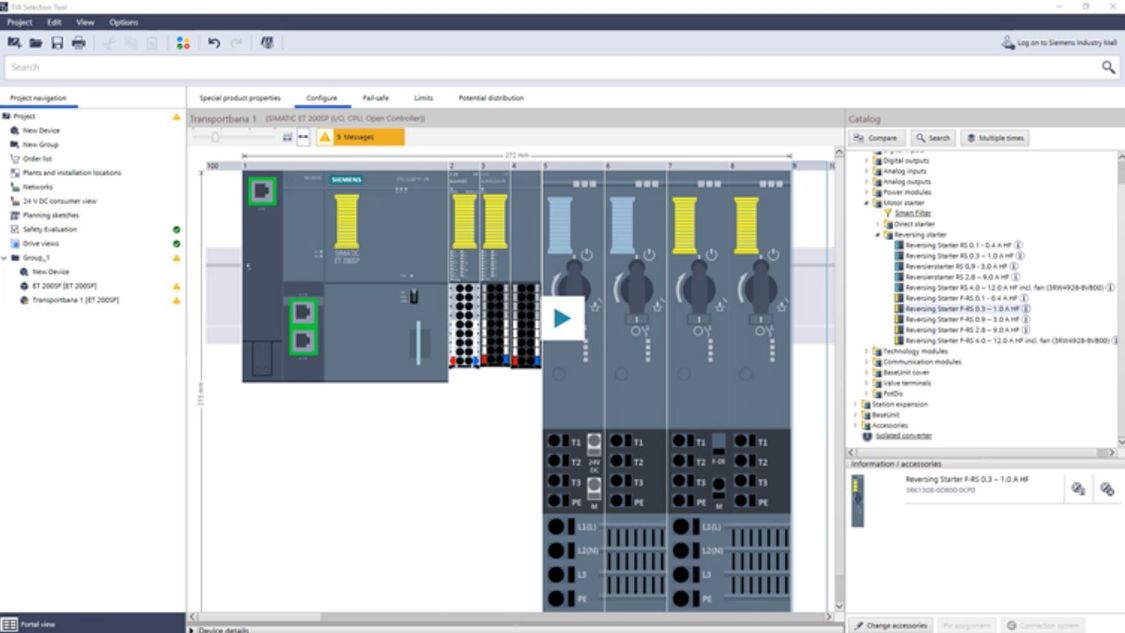Click New Device under Group_1

(50, 272)
